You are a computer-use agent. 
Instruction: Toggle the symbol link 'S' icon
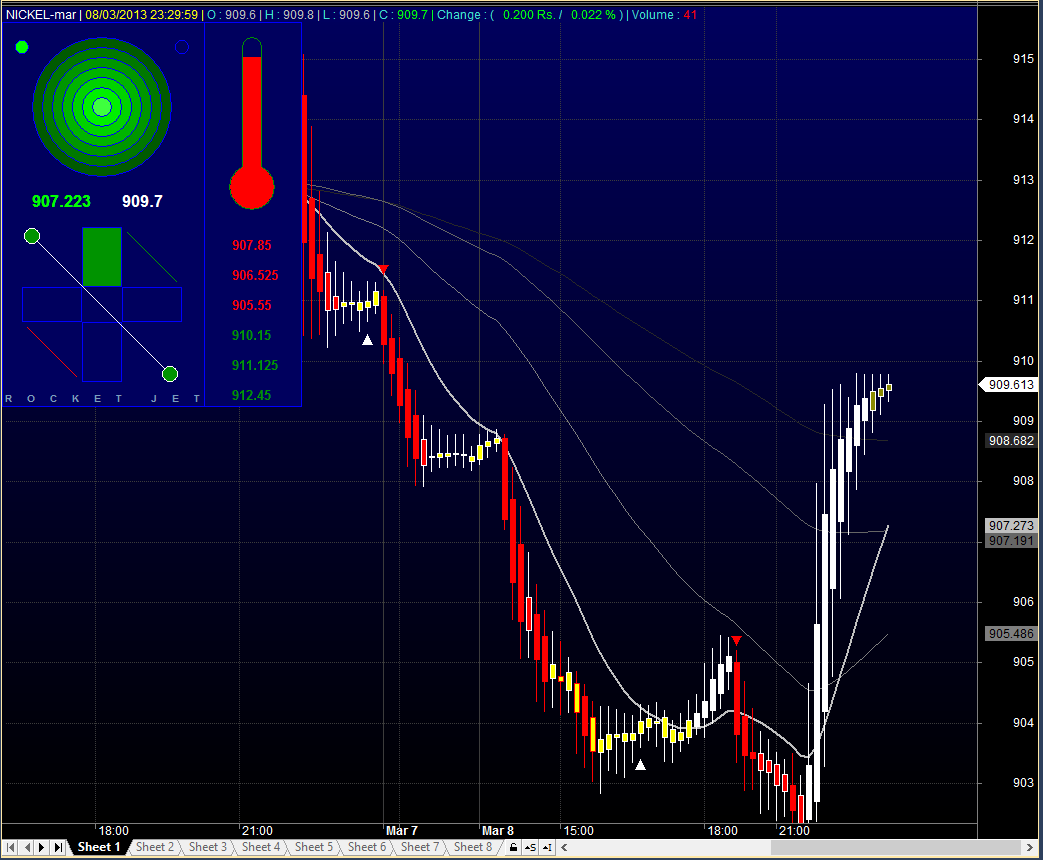(530, 847)
